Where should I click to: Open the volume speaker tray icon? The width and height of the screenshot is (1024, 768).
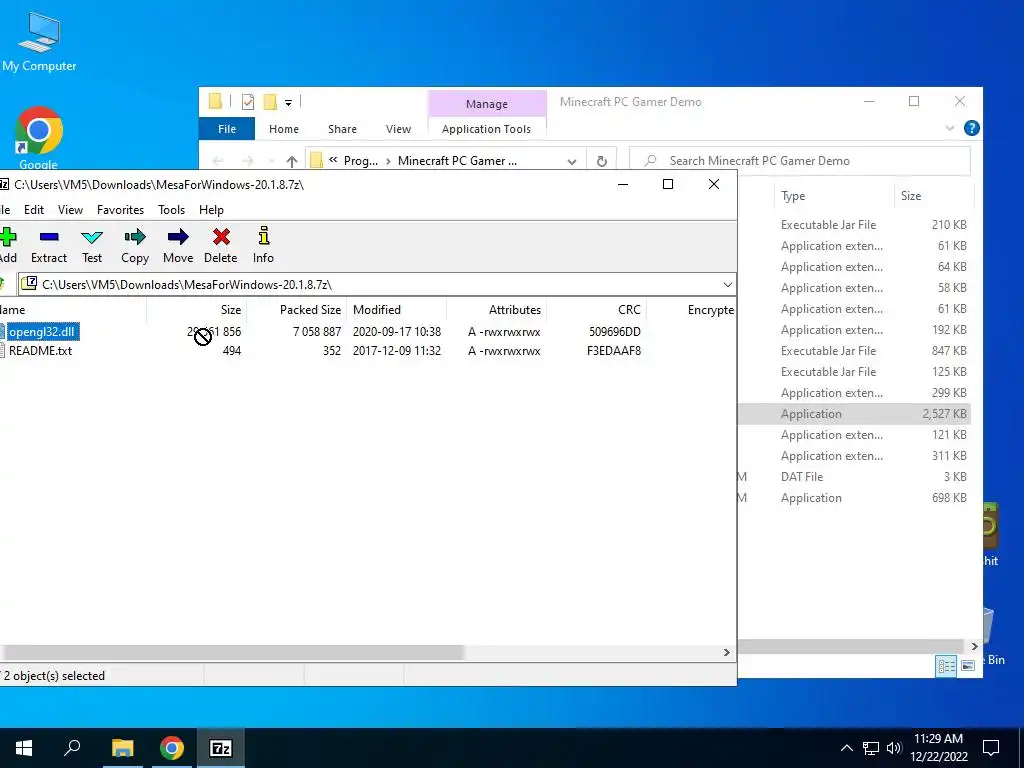tap(894, 748)
